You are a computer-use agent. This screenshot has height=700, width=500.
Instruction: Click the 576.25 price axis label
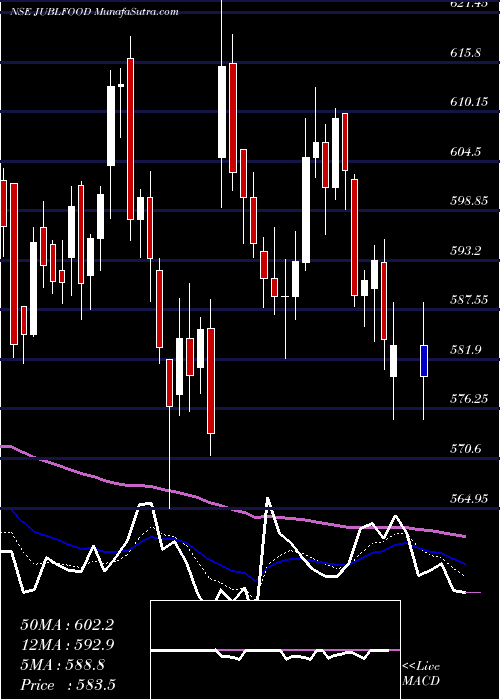pyautogui.click(x=469, y=399)
